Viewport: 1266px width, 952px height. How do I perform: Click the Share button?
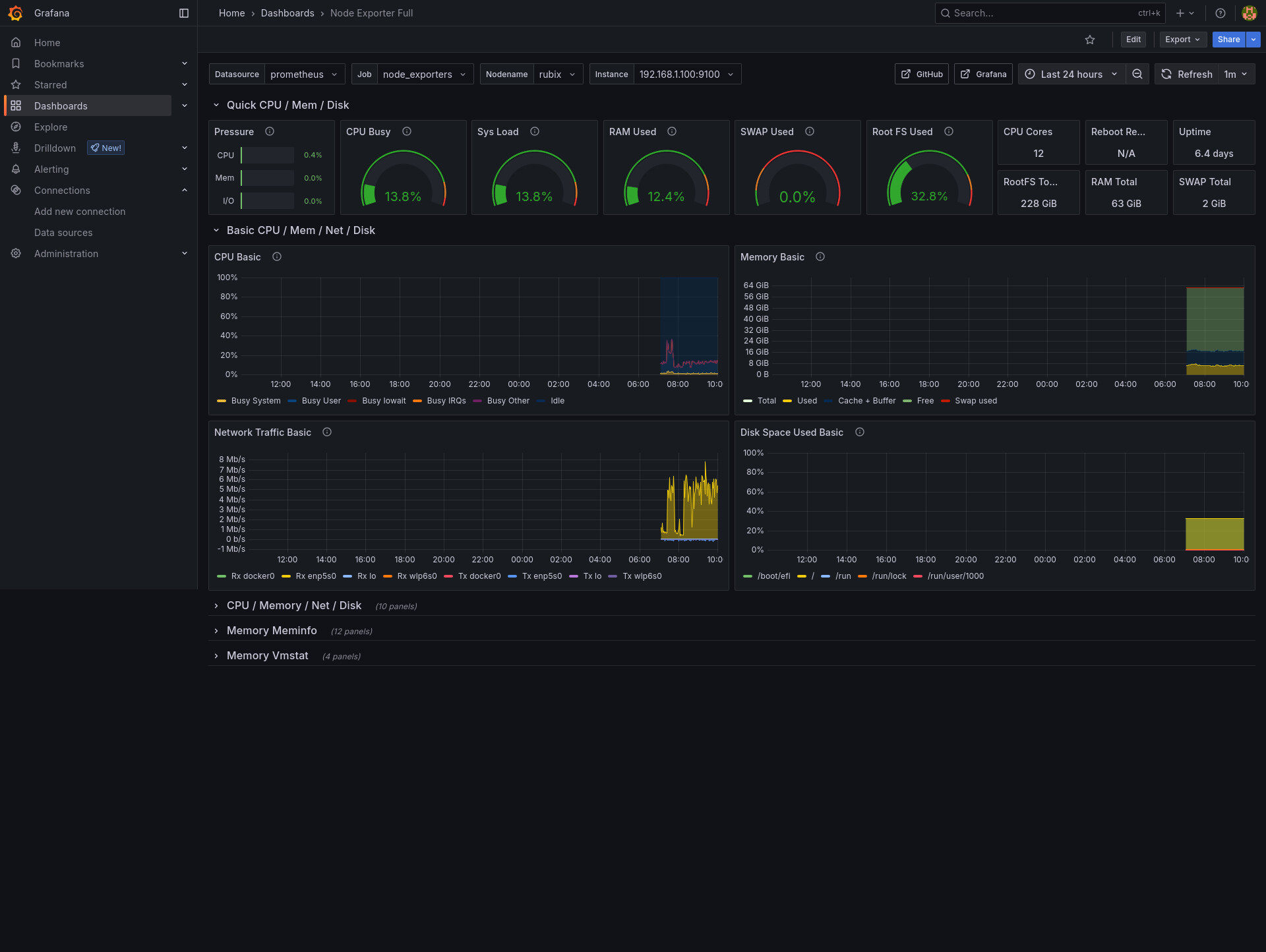click(1228, 40)
